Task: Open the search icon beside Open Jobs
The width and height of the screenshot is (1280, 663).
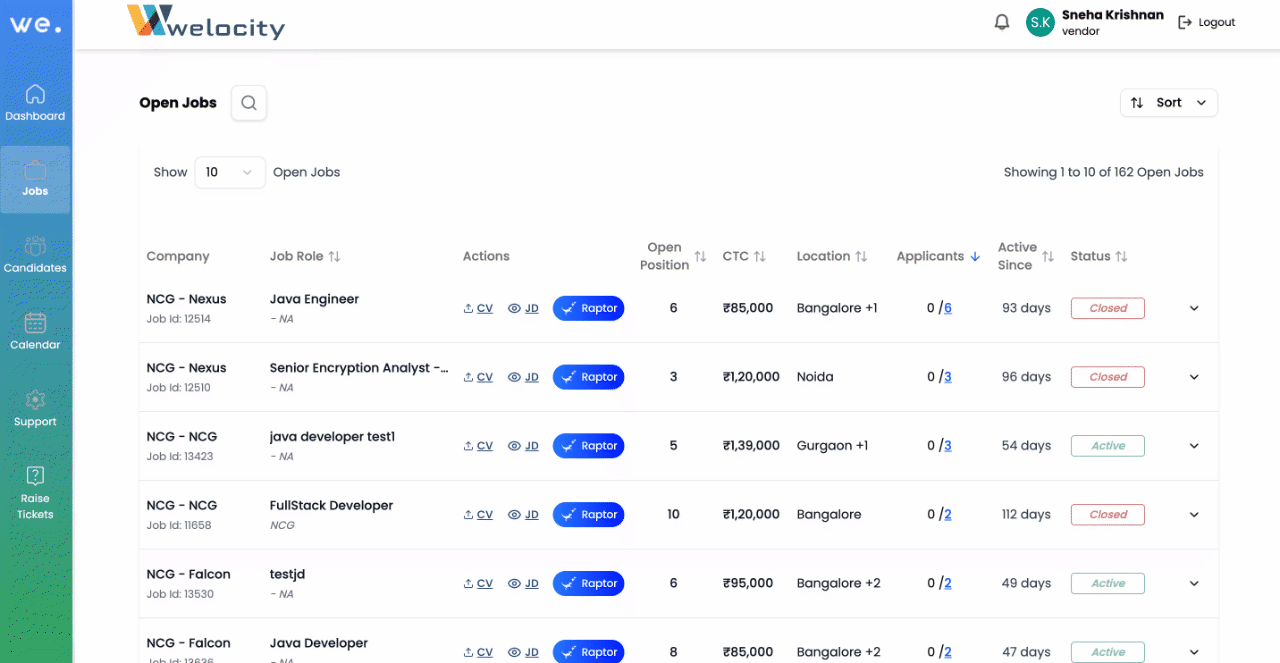Action: click(249, 102)
